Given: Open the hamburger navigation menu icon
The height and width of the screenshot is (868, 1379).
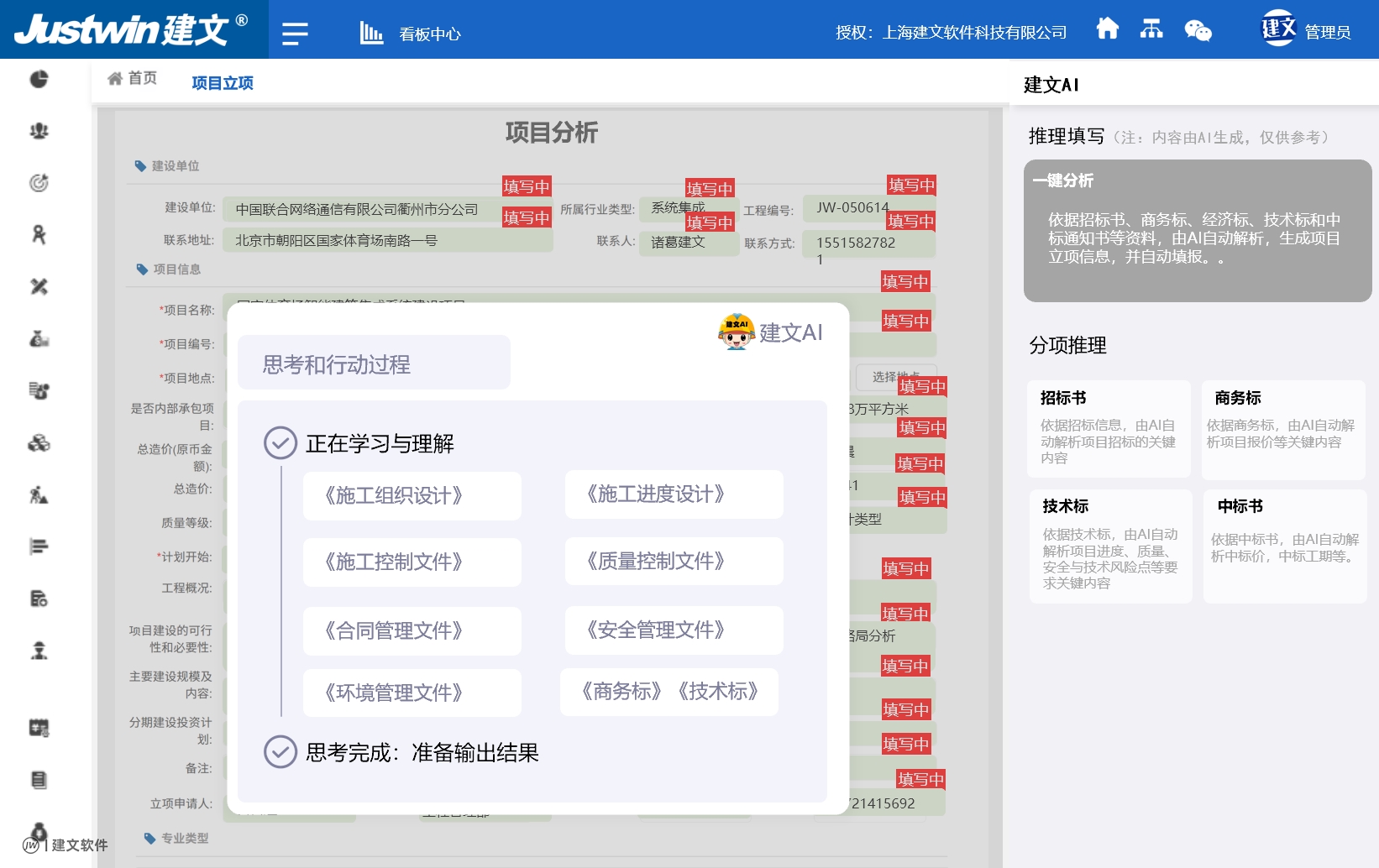Looking at the screenshot, I should [x=294, y=34].
